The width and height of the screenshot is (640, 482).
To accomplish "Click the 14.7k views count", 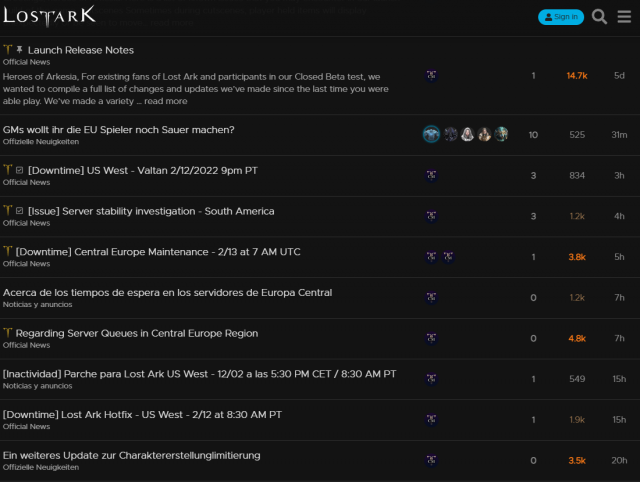I will click(577, 76).
